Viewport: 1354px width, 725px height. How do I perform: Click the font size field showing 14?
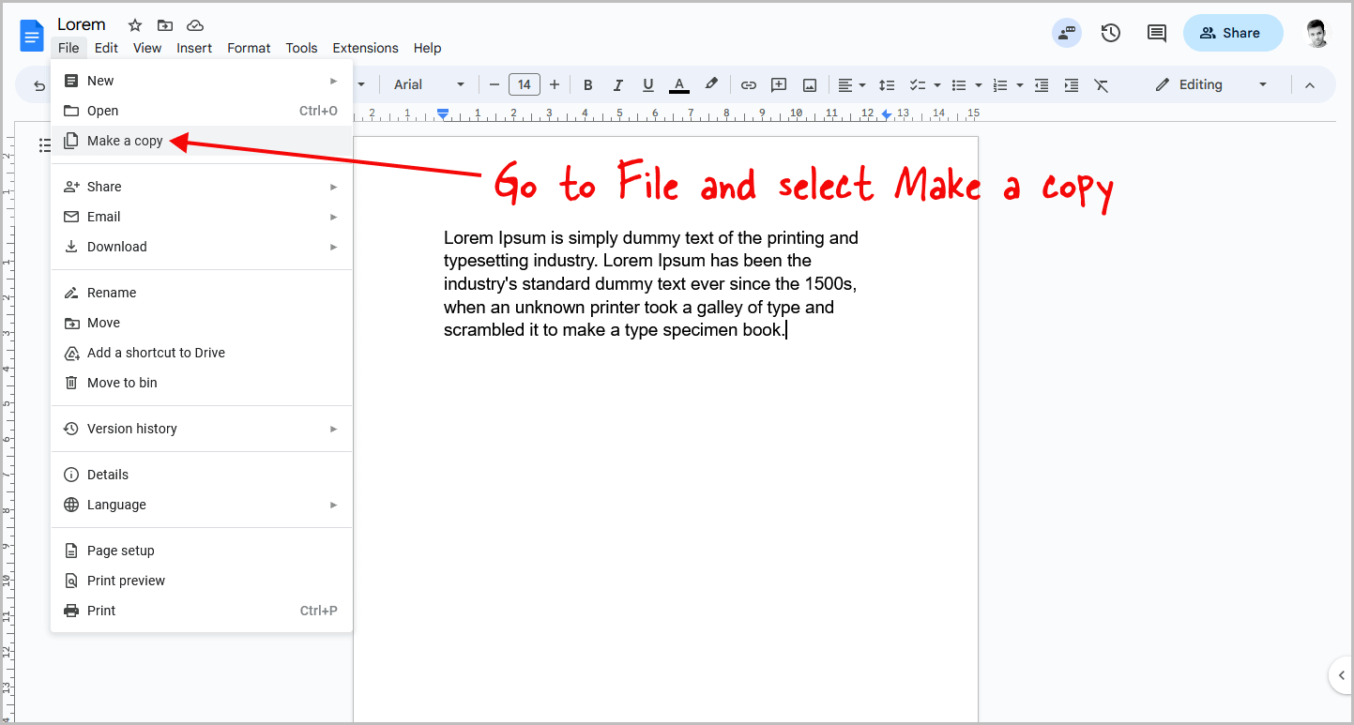point(524,85)
